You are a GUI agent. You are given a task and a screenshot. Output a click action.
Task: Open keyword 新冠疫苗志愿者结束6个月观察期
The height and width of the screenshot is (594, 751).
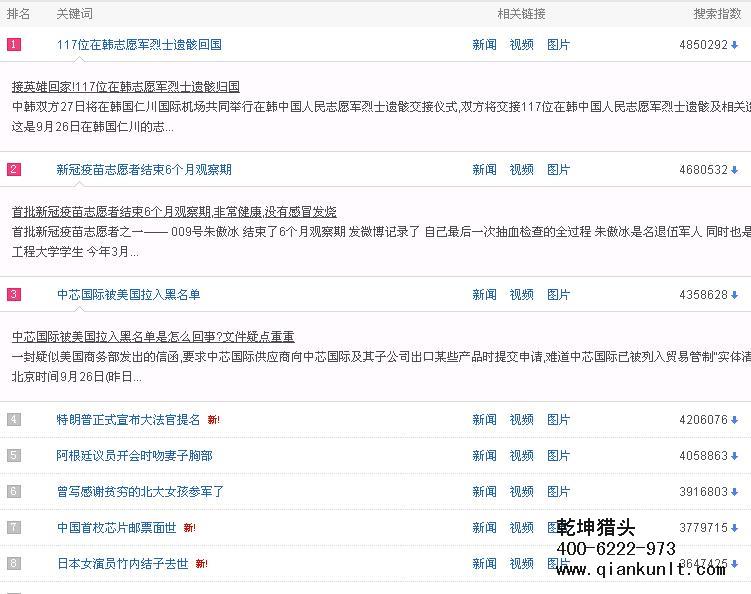(x=144, y=170)
